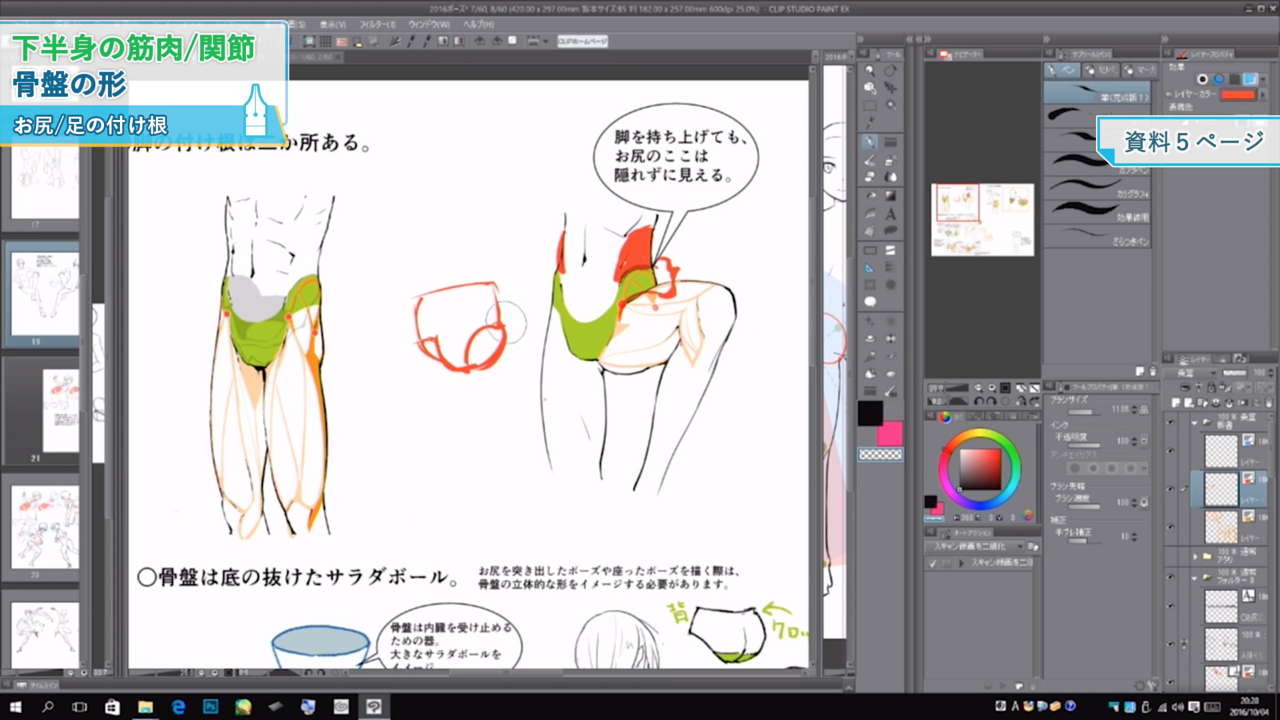Expand the collapsed folder in layer list
Screen dimensions: 1280x720
pos(1194,556)
